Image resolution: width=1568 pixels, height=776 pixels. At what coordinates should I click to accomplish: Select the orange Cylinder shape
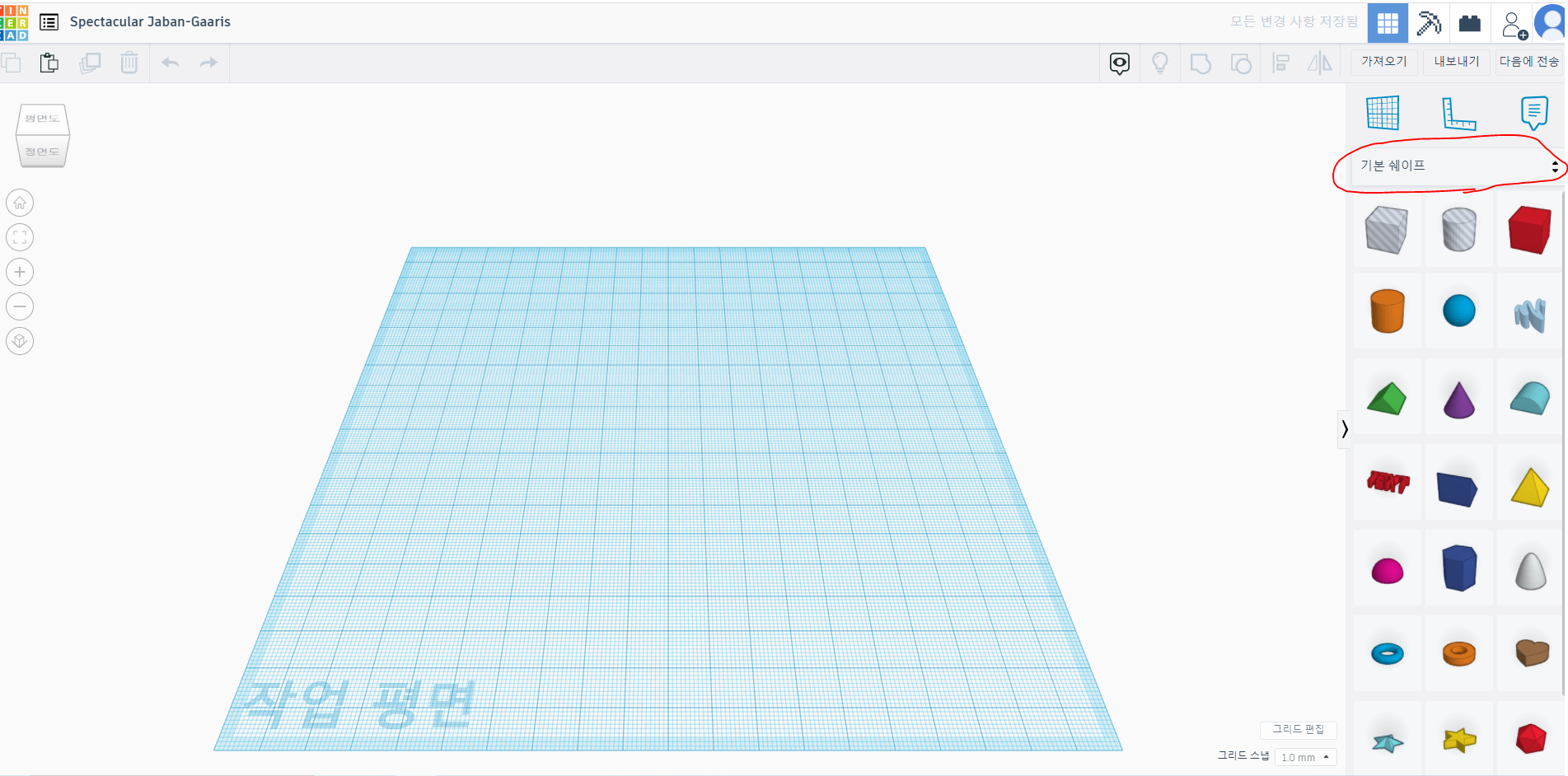[x=1387, y=311]
